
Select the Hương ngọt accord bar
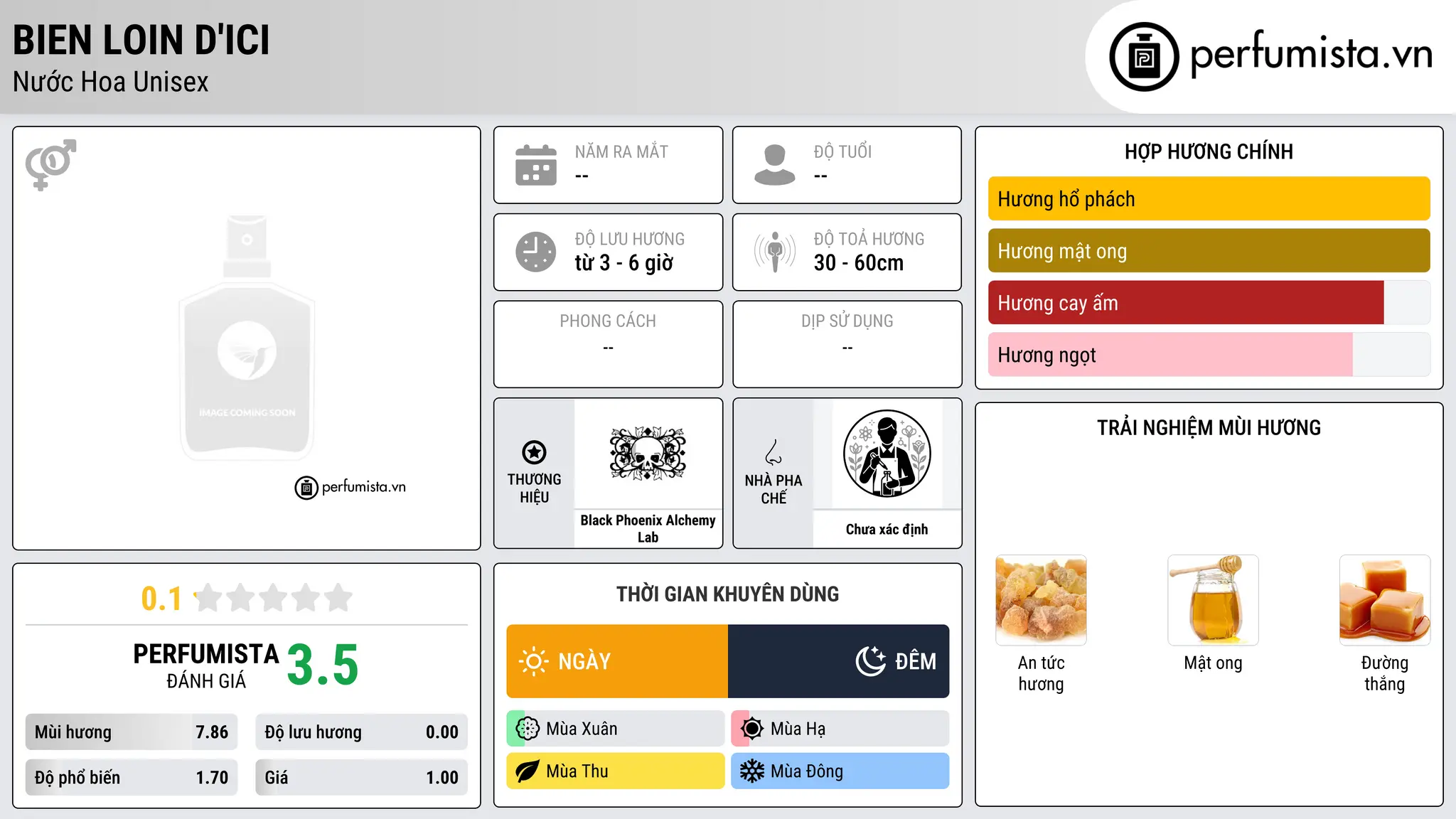tap(1209, 355)
